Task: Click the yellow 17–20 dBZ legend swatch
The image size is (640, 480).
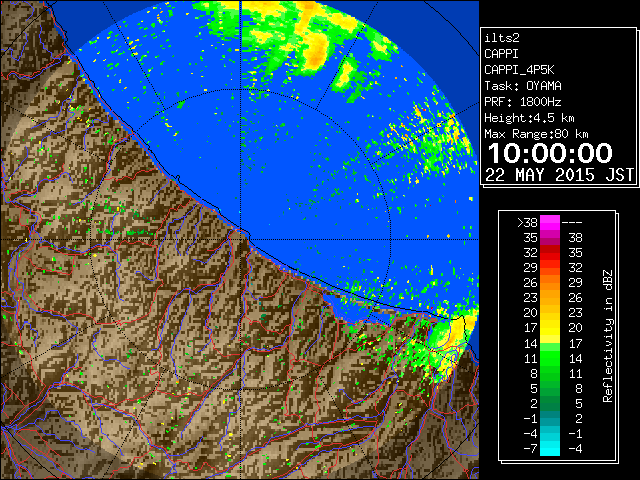Action: pyautogui.click(x=550, y=328)
